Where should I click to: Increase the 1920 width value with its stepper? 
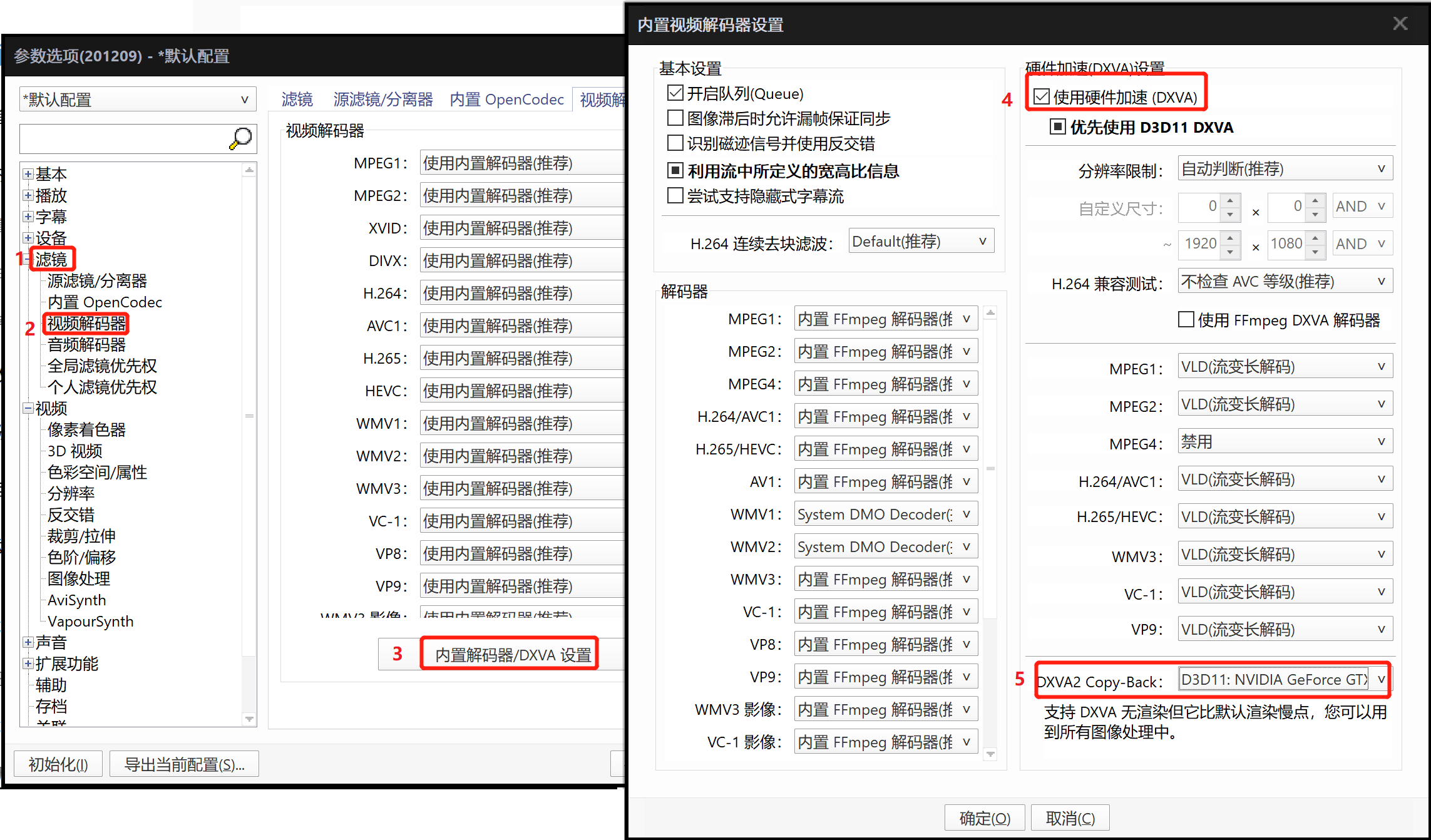click(x=1229, y=238)
